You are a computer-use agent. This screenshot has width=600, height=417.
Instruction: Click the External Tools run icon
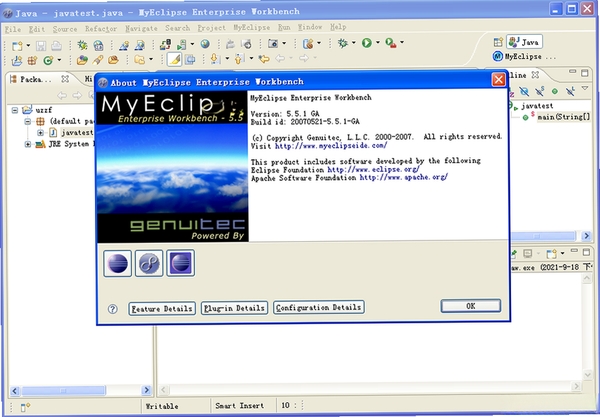tap(391, 43)
